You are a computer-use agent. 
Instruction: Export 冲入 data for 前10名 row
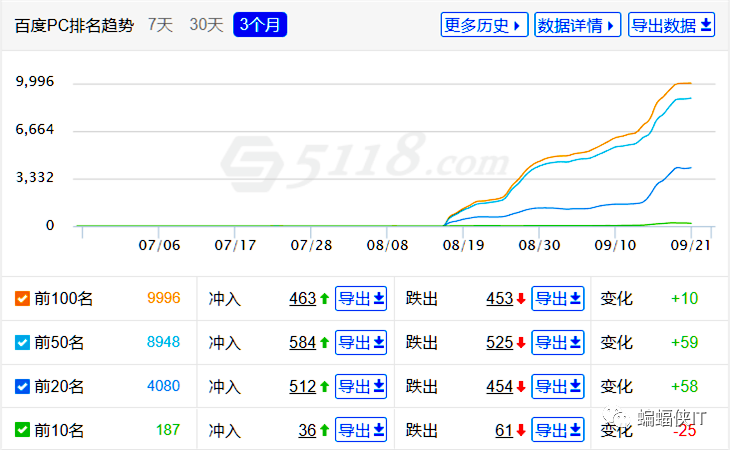click(361, 430)
